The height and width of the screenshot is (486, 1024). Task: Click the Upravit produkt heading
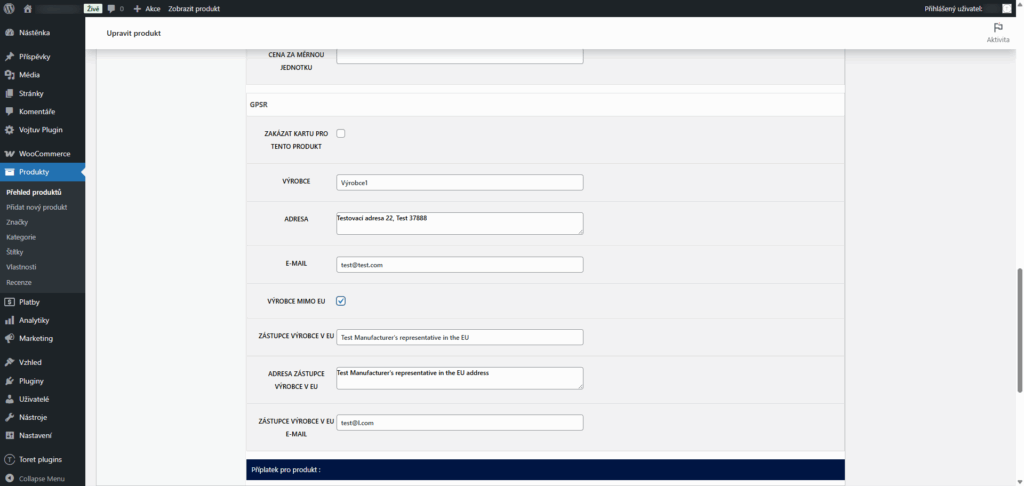pos(134,33)
